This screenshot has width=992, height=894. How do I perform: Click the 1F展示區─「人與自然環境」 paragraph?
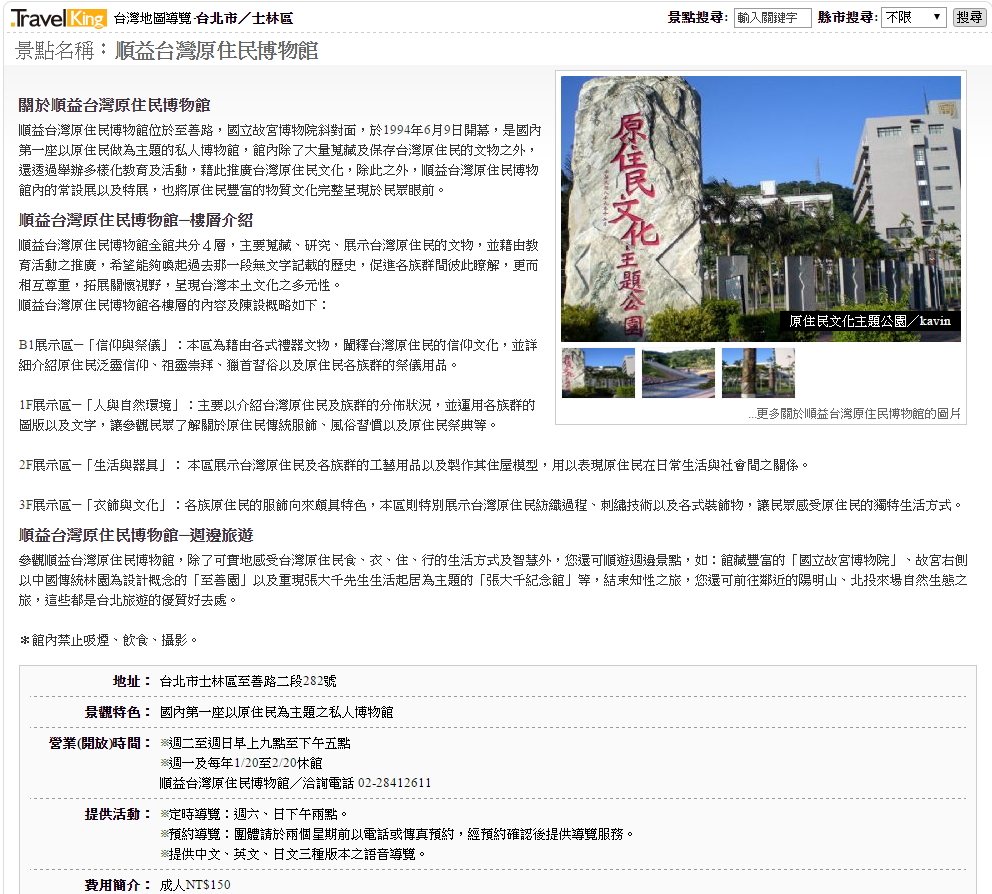pos(277,415)
